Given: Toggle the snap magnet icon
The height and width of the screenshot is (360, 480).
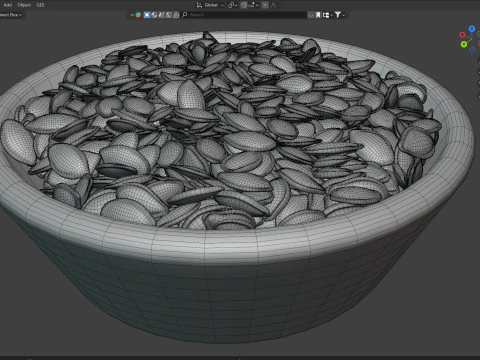Looking at the screenshot, I should click(244, 5).
